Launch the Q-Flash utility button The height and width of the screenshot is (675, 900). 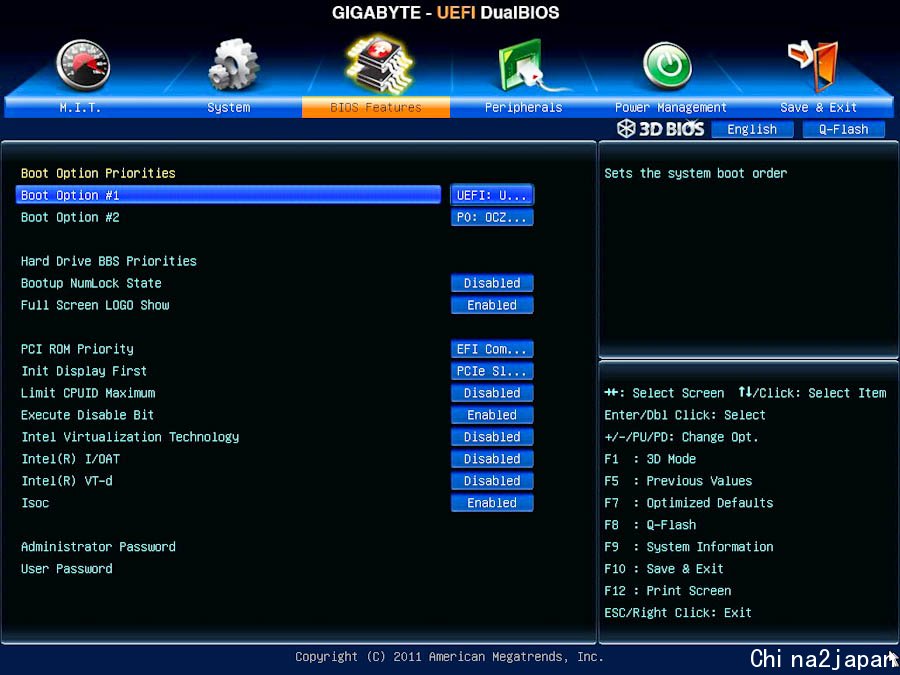point(843,129)
